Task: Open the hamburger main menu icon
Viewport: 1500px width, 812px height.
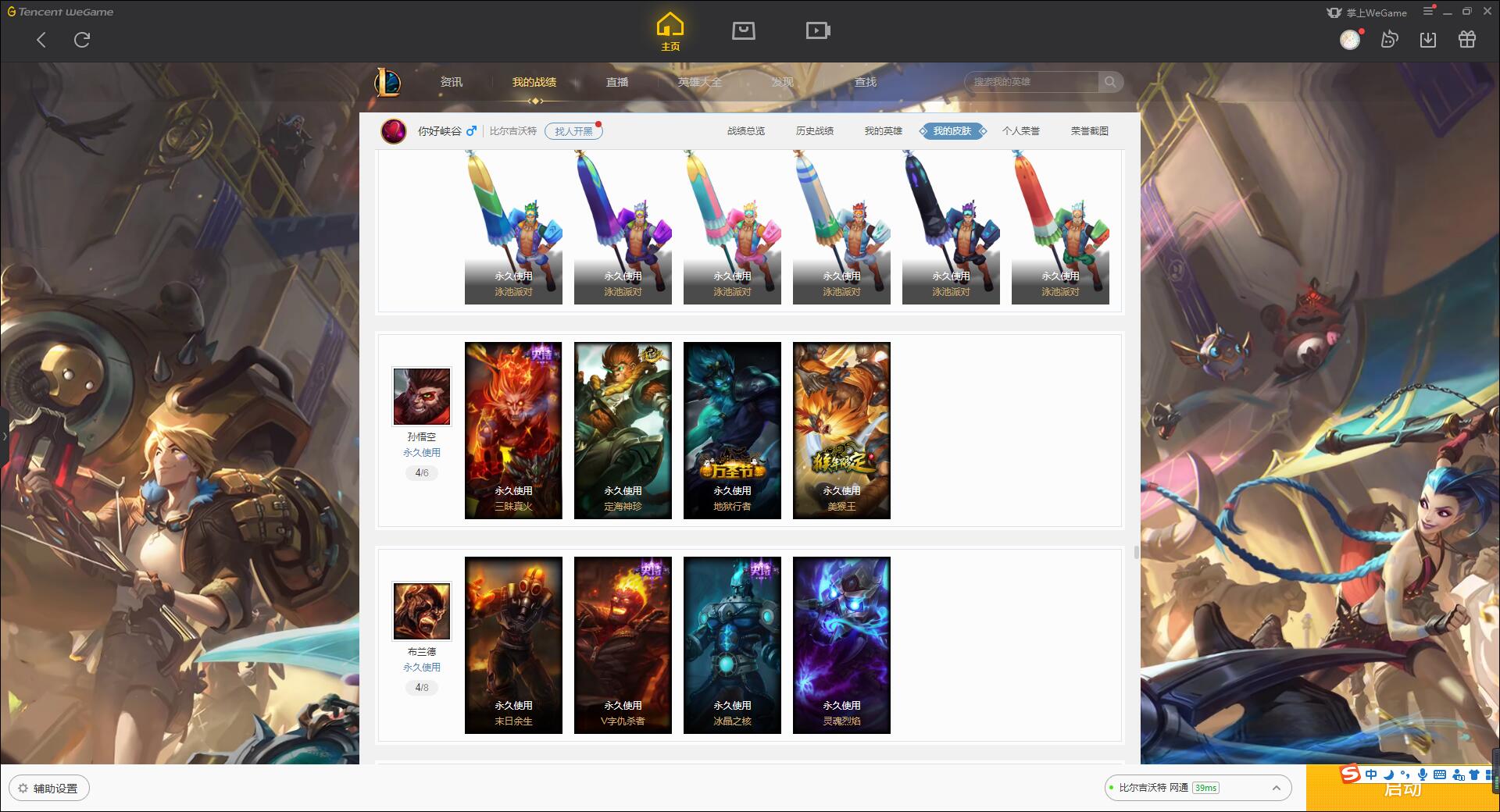Action: point(1428,11)
